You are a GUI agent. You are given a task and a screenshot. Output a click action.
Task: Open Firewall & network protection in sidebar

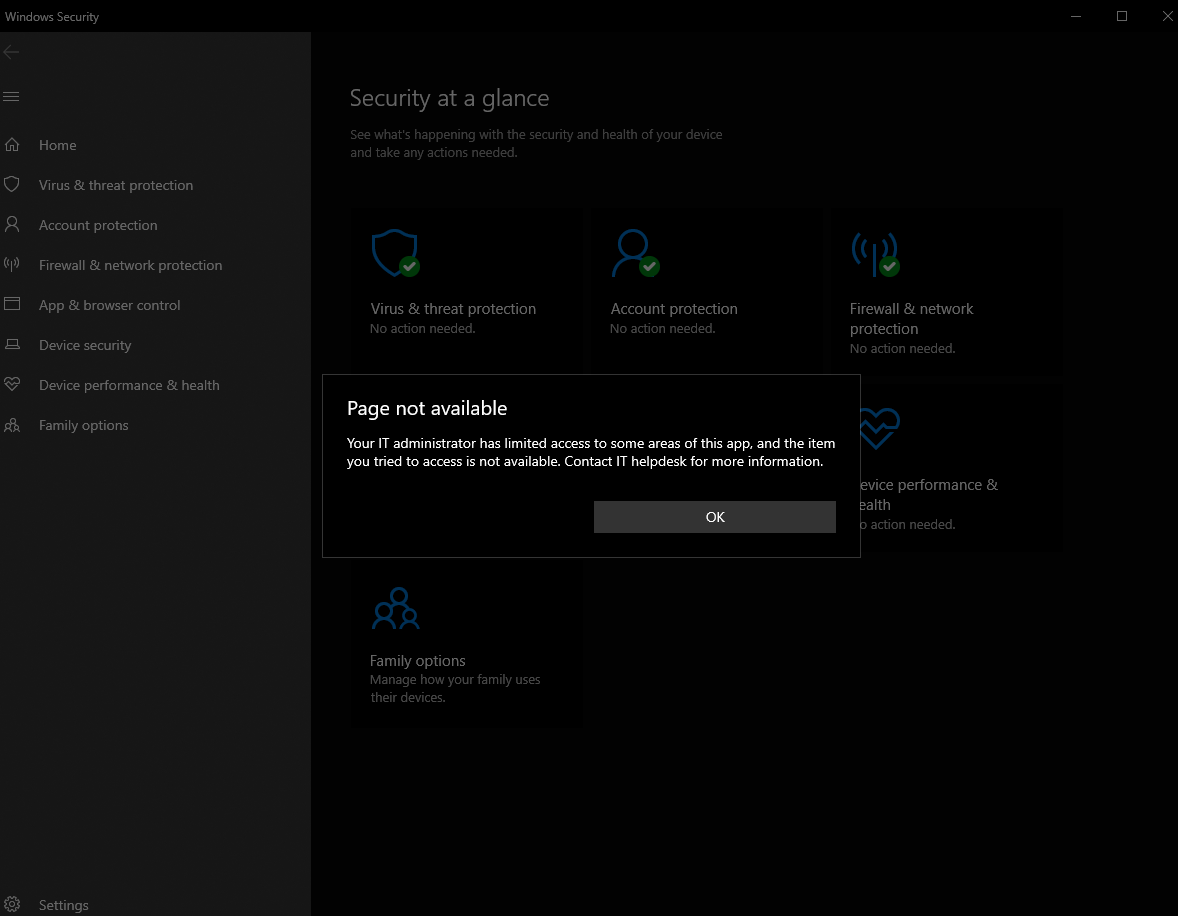click(131, 265)
